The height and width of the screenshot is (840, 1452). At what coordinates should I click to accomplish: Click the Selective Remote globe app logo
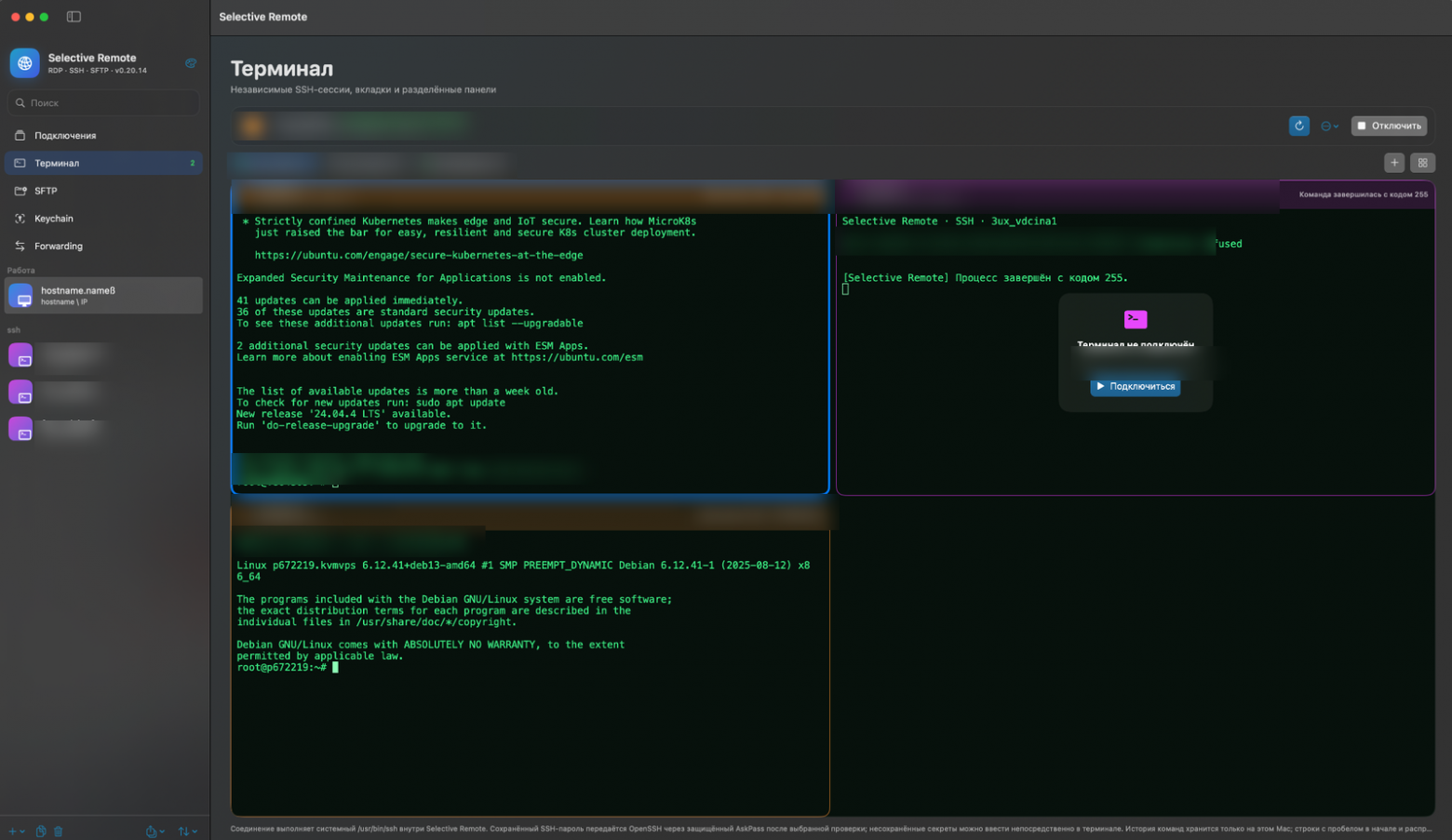[x=24, y=63]
